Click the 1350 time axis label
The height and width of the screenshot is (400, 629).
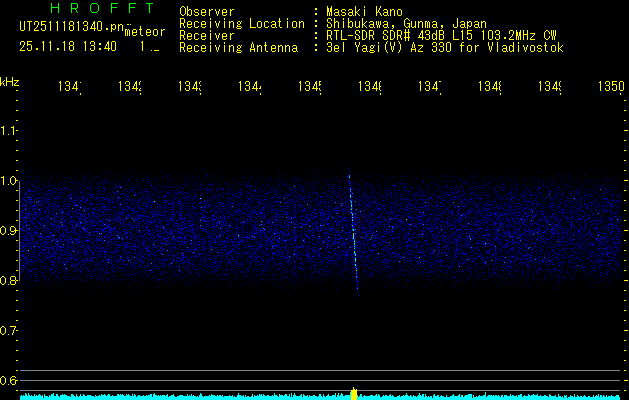click(x=610, y=87)
